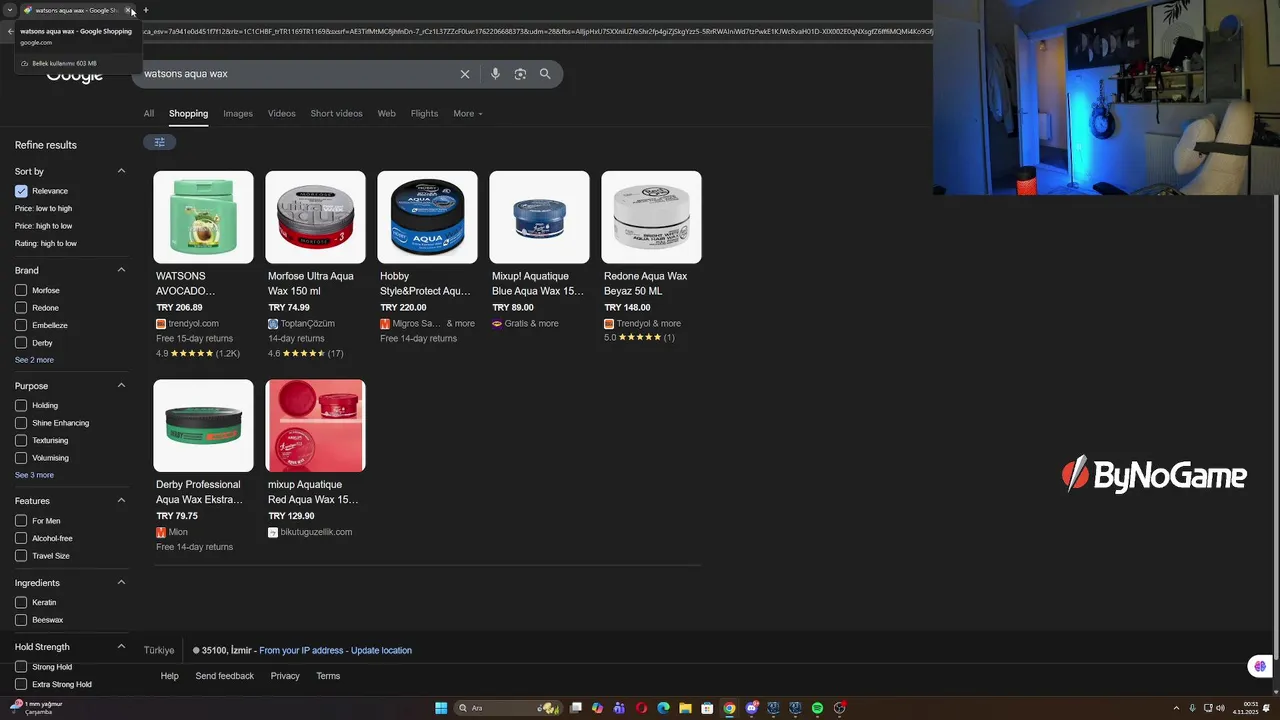Check the Keratin ingredient filter
The width and height of the screenshot is (1280, 720).
coord(21,602)
